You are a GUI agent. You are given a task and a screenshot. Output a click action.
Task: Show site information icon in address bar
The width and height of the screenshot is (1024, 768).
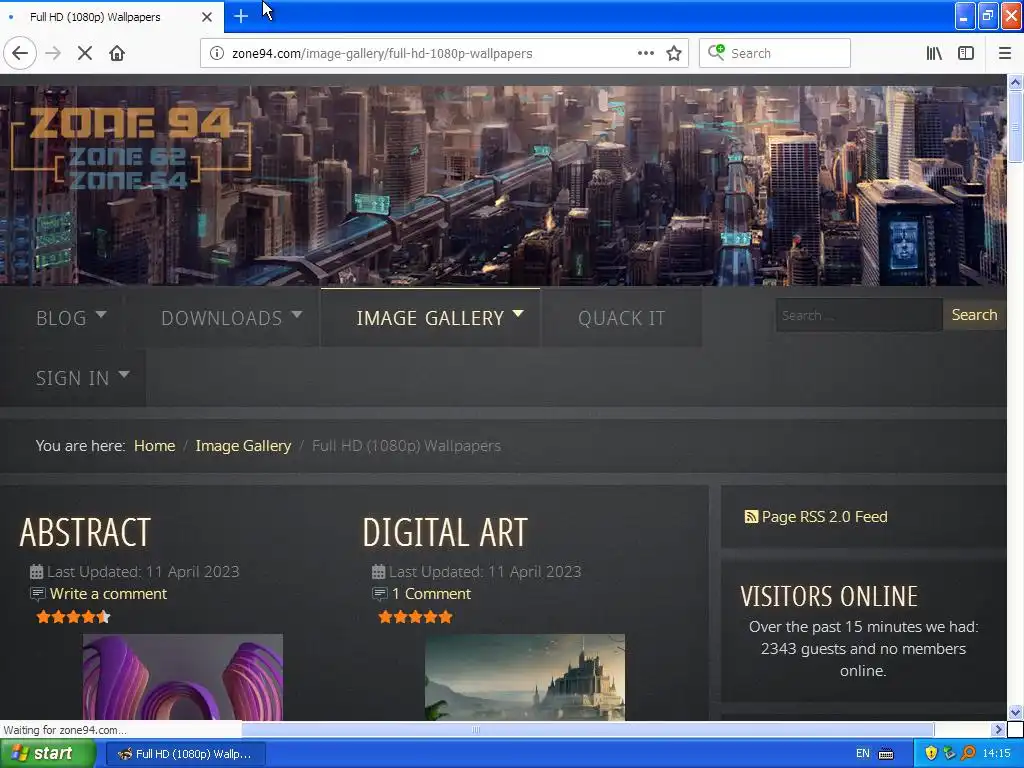[x=216, y=54]
